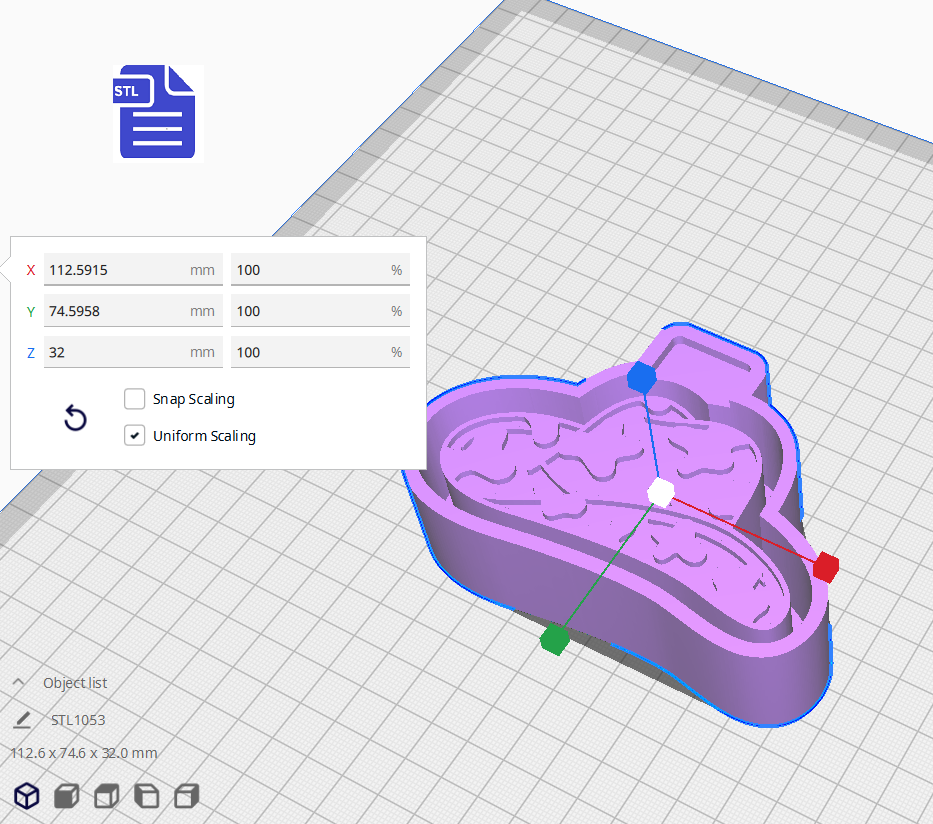Click the STL file icon

(157, 112)
